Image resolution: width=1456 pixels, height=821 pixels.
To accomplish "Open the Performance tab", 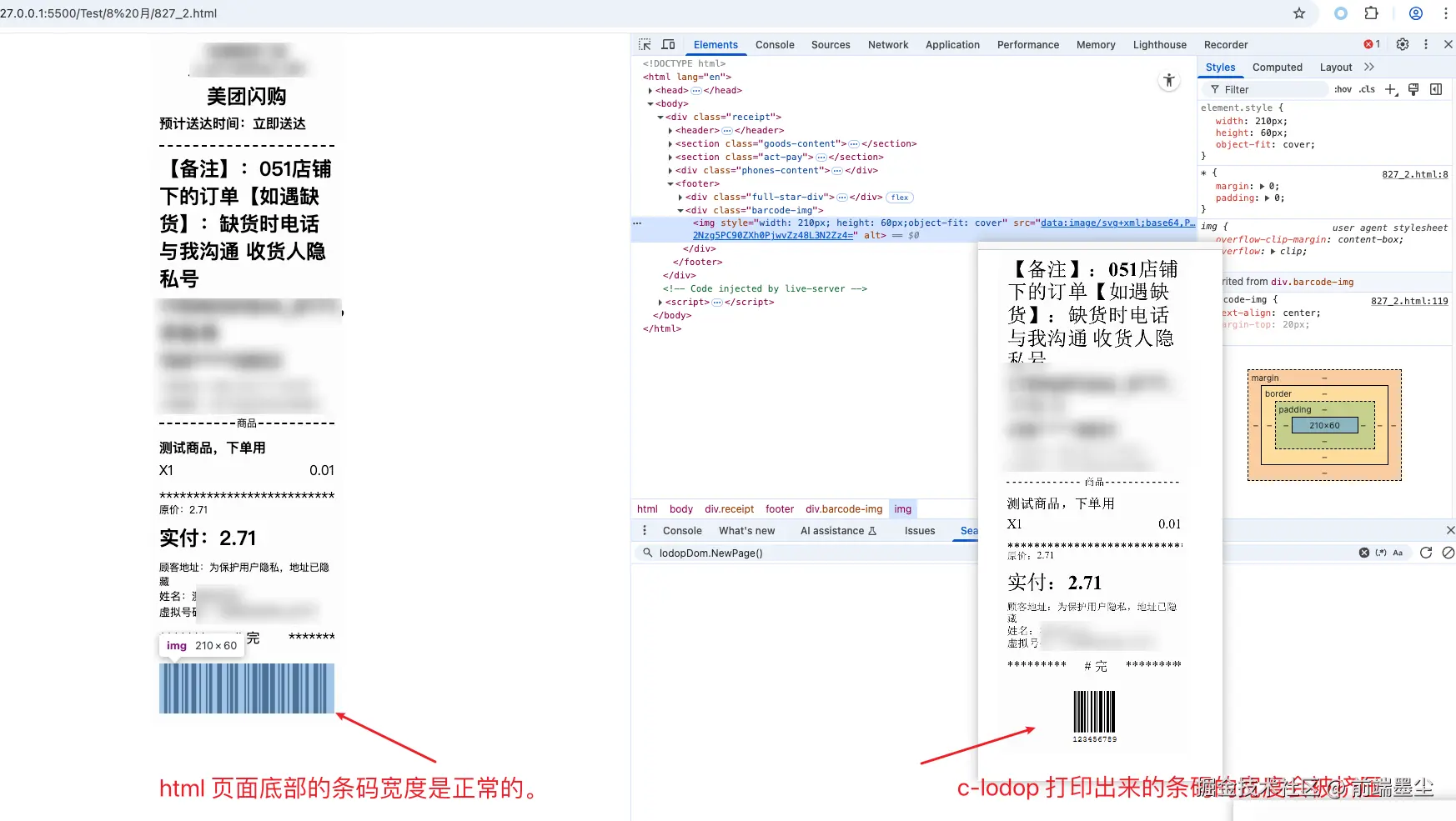I will [1028, 45].
